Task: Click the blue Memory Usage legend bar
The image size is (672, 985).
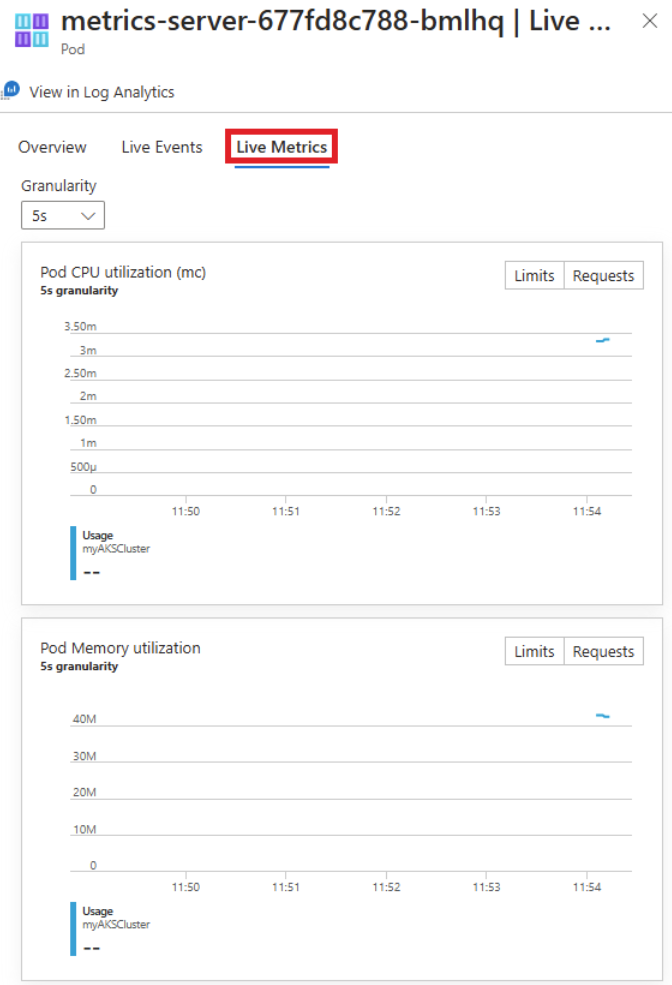Action: point(73,928)
